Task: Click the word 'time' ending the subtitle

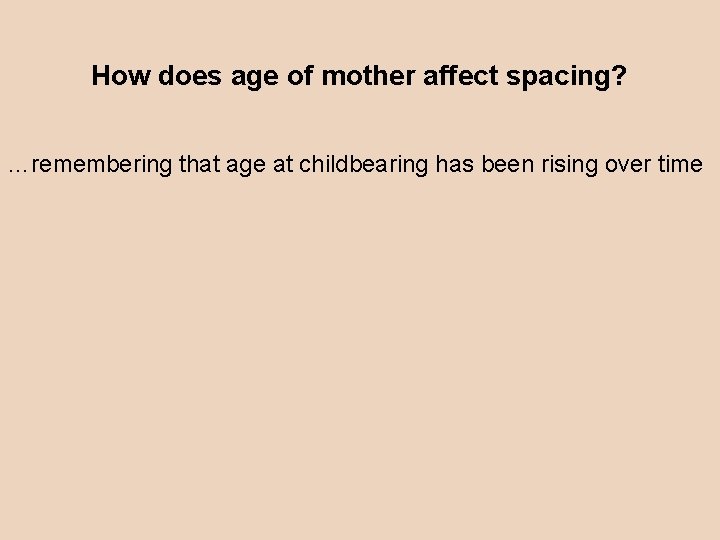Action: click(x=680, y=165)
